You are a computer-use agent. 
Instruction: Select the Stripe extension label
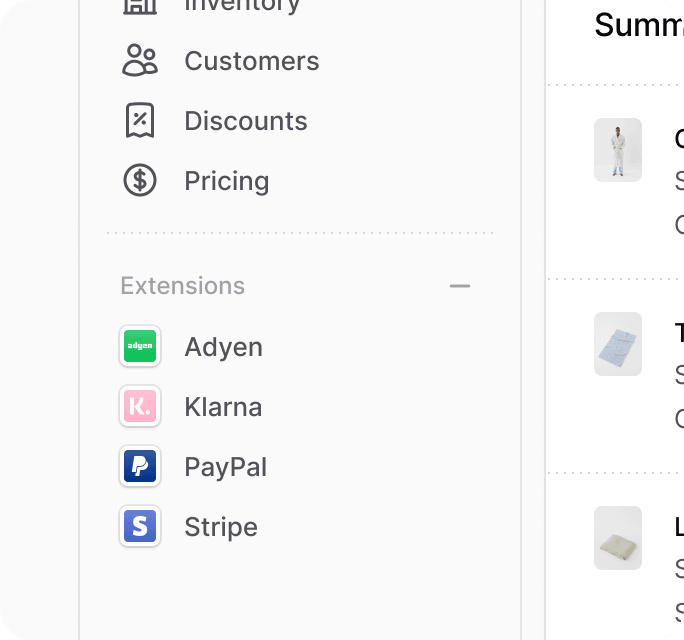click(x=221, y=527)
